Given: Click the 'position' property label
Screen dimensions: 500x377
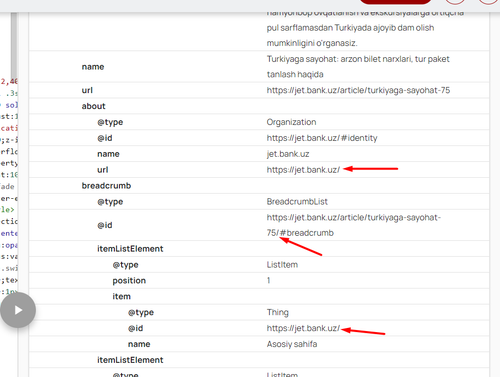Looking at the screenshot, I should click(129, 281).
